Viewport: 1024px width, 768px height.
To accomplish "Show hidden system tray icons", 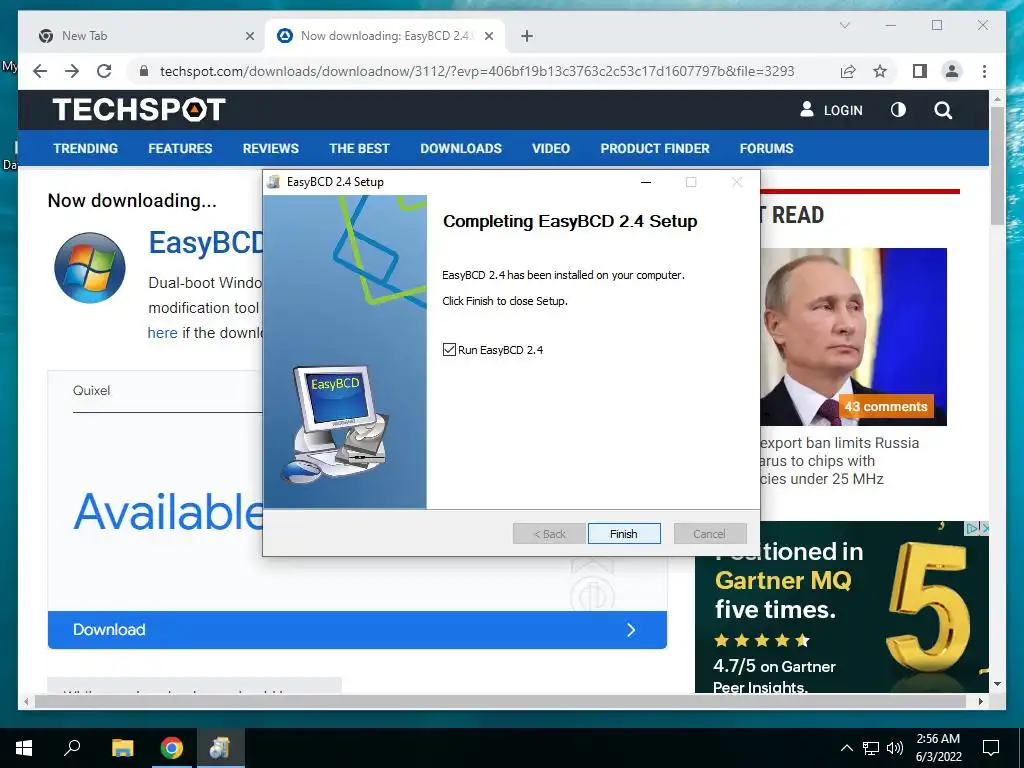I will click(x=846, y=748).
